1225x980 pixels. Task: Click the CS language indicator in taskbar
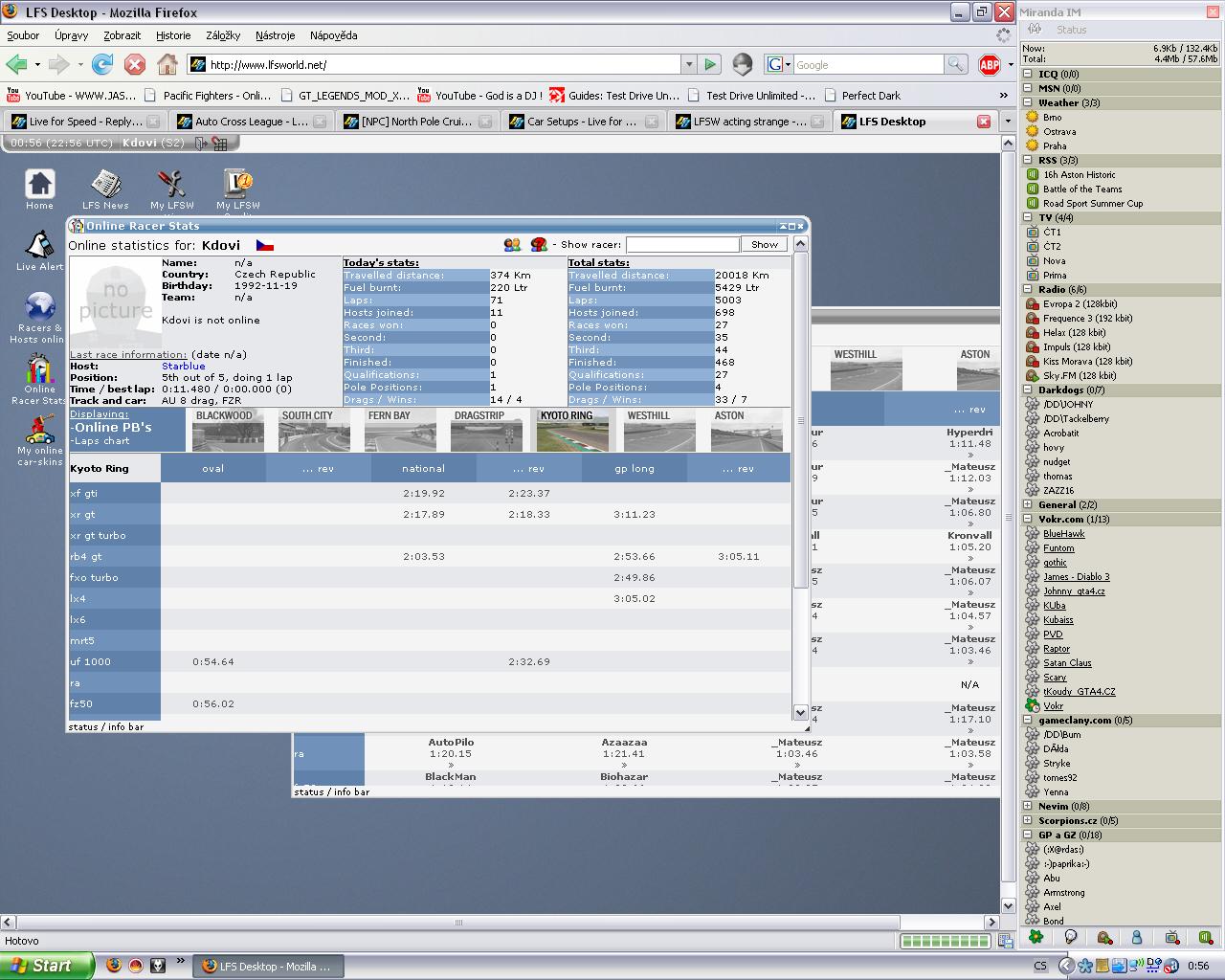pos(1040,966)
